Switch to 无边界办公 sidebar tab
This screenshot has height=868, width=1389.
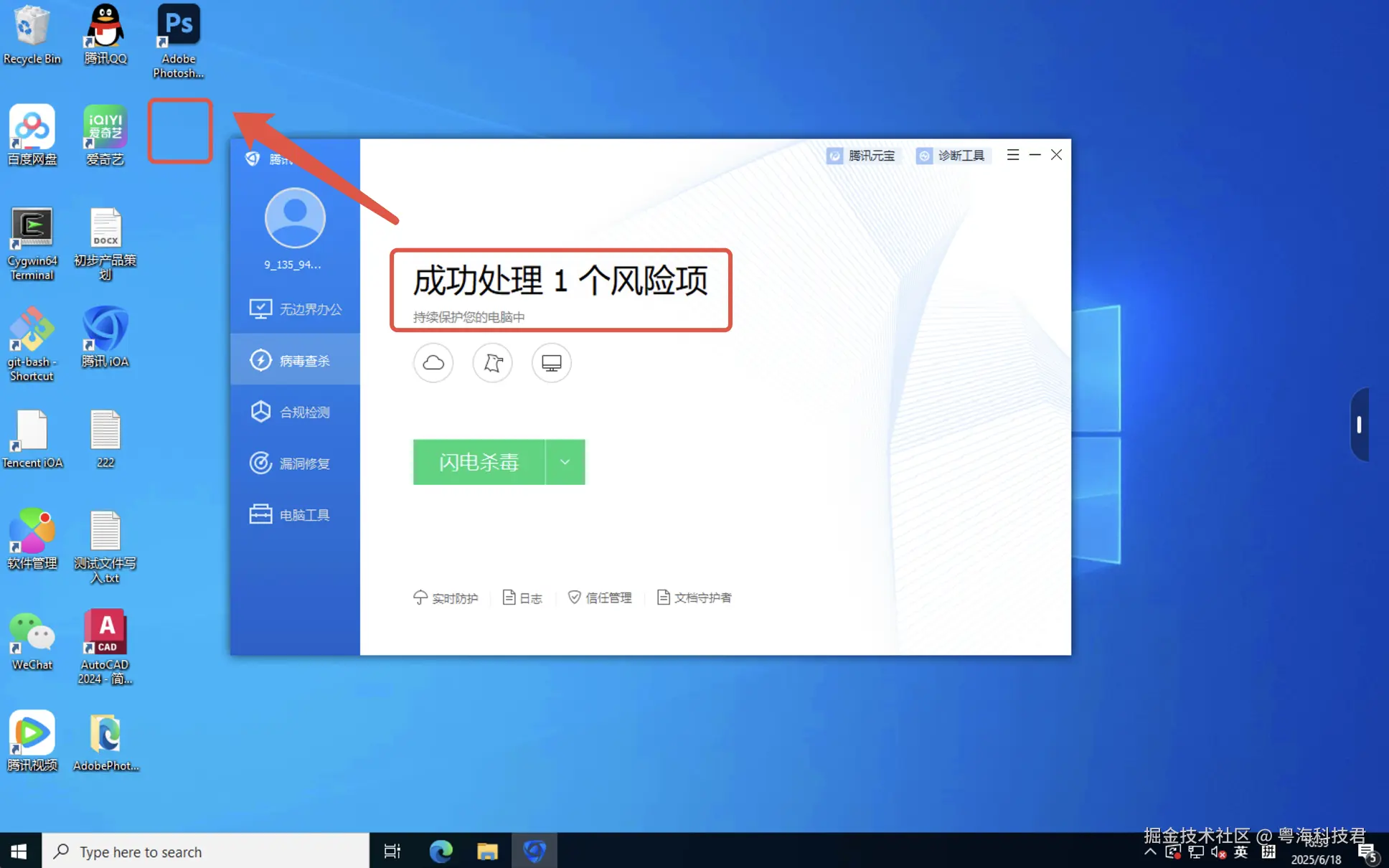(296, 309)
